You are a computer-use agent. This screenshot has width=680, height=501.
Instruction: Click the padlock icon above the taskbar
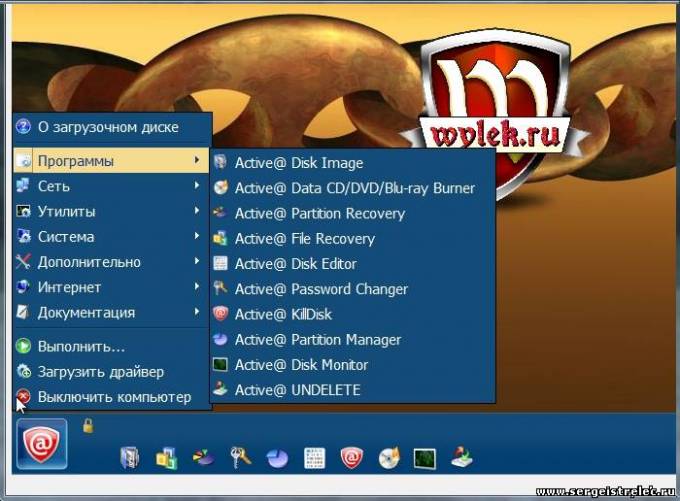tap(88, 426)
